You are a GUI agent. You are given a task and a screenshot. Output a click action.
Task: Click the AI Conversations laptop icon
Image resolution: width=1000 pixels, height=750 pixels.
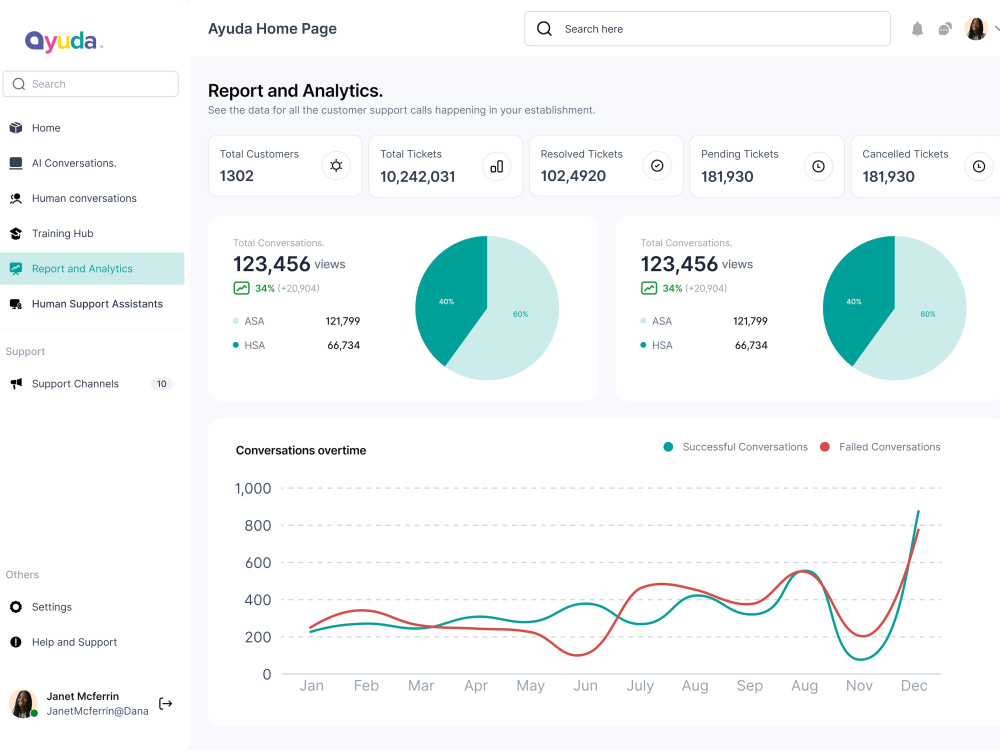[16, 163]
